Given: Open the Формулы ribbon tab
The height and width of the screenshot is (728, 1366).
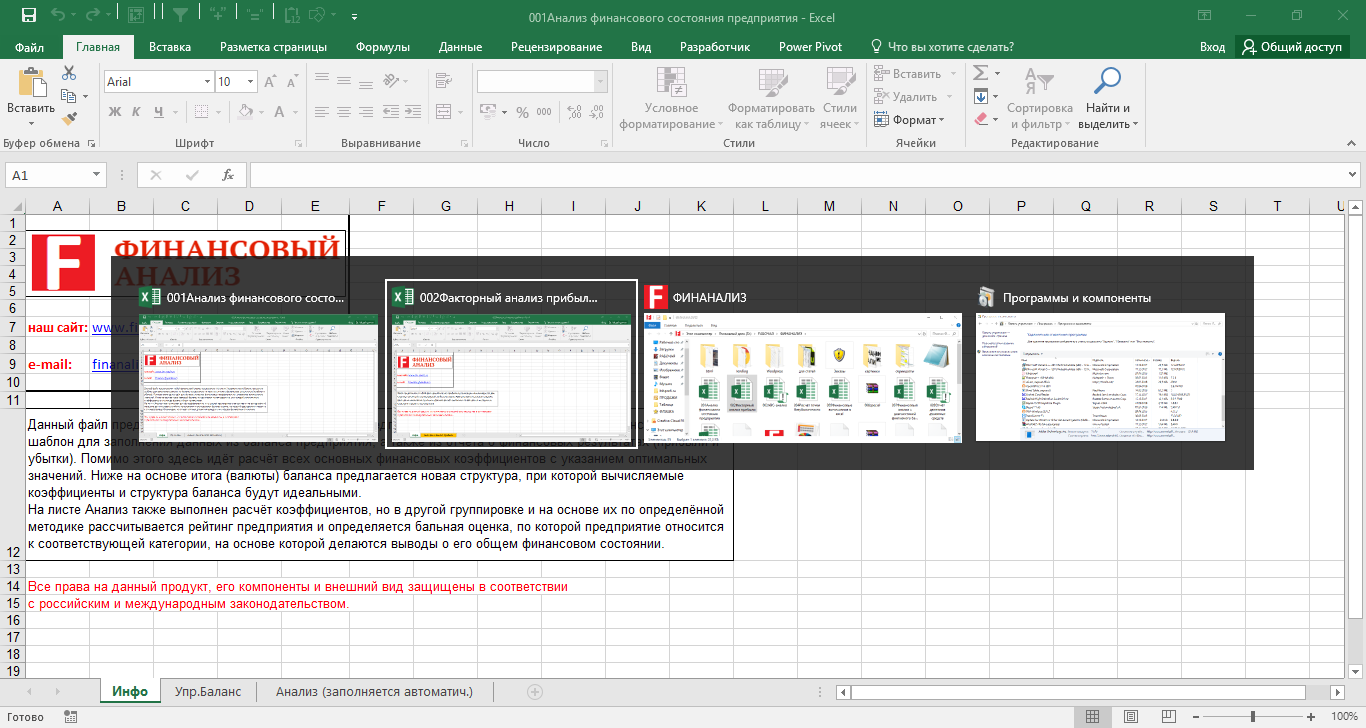Looking at the screenshot, I should (382, 47).
